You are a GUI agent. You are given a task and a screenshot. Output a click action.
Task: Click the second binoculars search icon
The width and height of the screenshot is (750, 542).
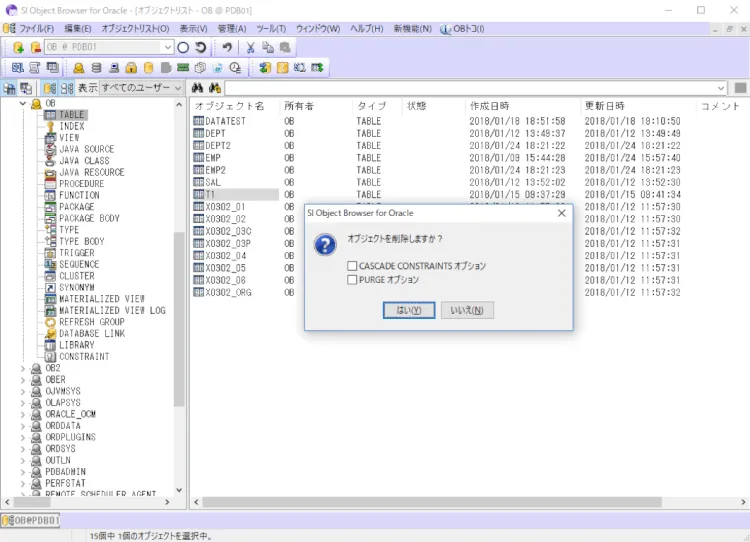tap(215, 88)
